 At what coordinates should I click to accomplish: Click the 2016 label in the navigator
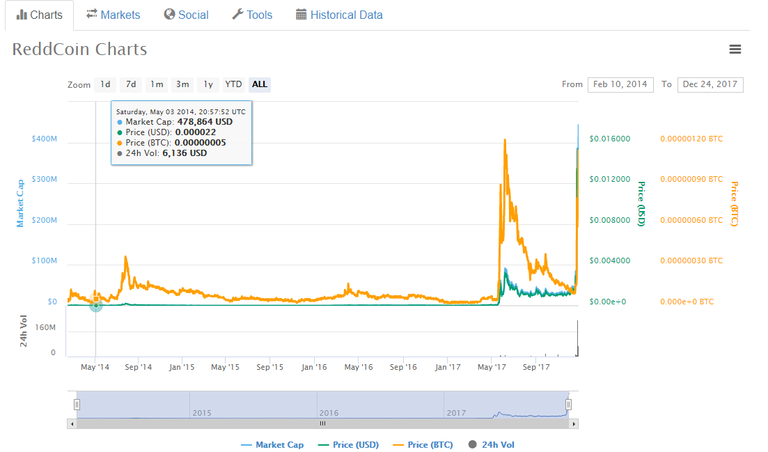(329, 413)
